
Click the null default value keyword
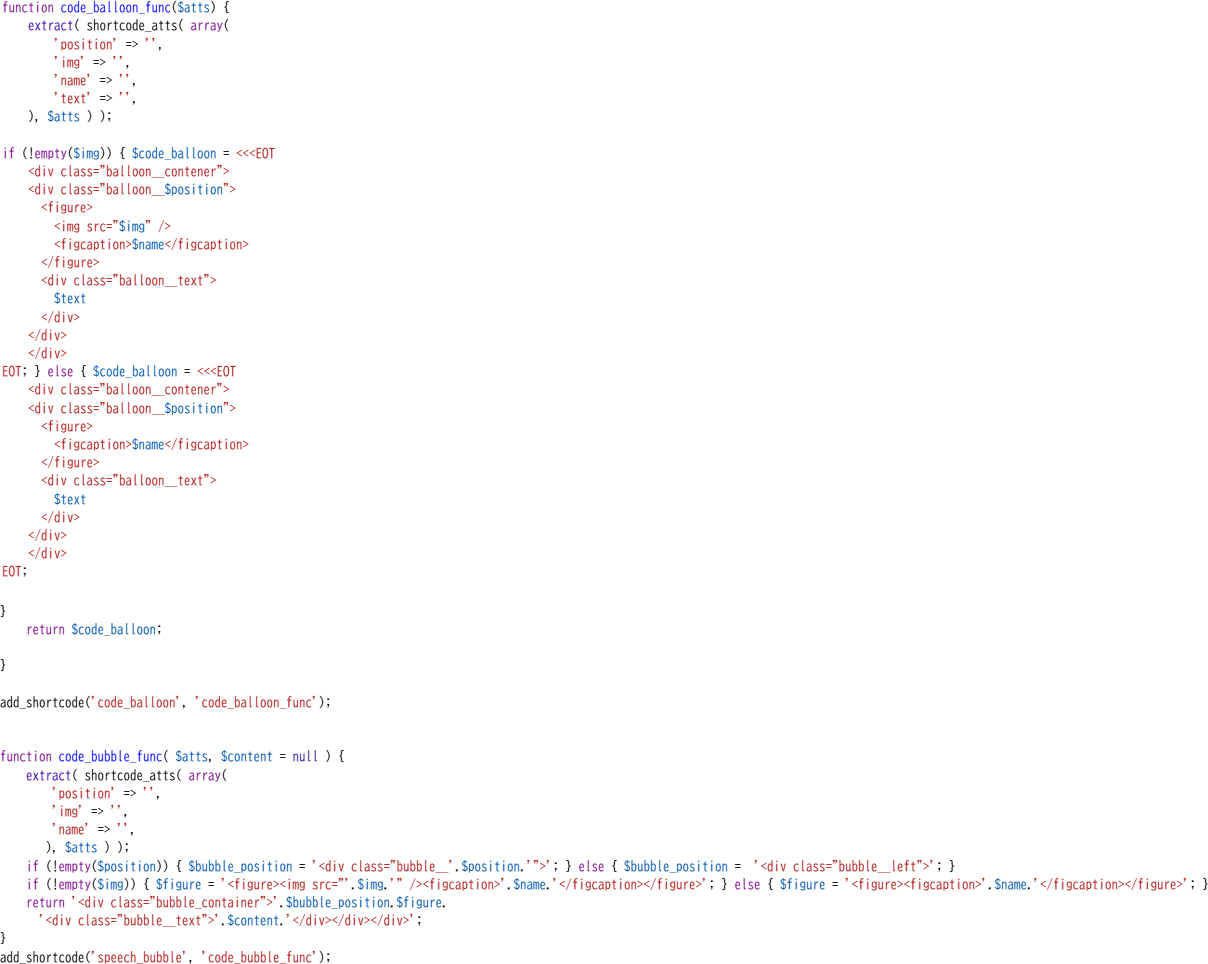click(305, 757)
